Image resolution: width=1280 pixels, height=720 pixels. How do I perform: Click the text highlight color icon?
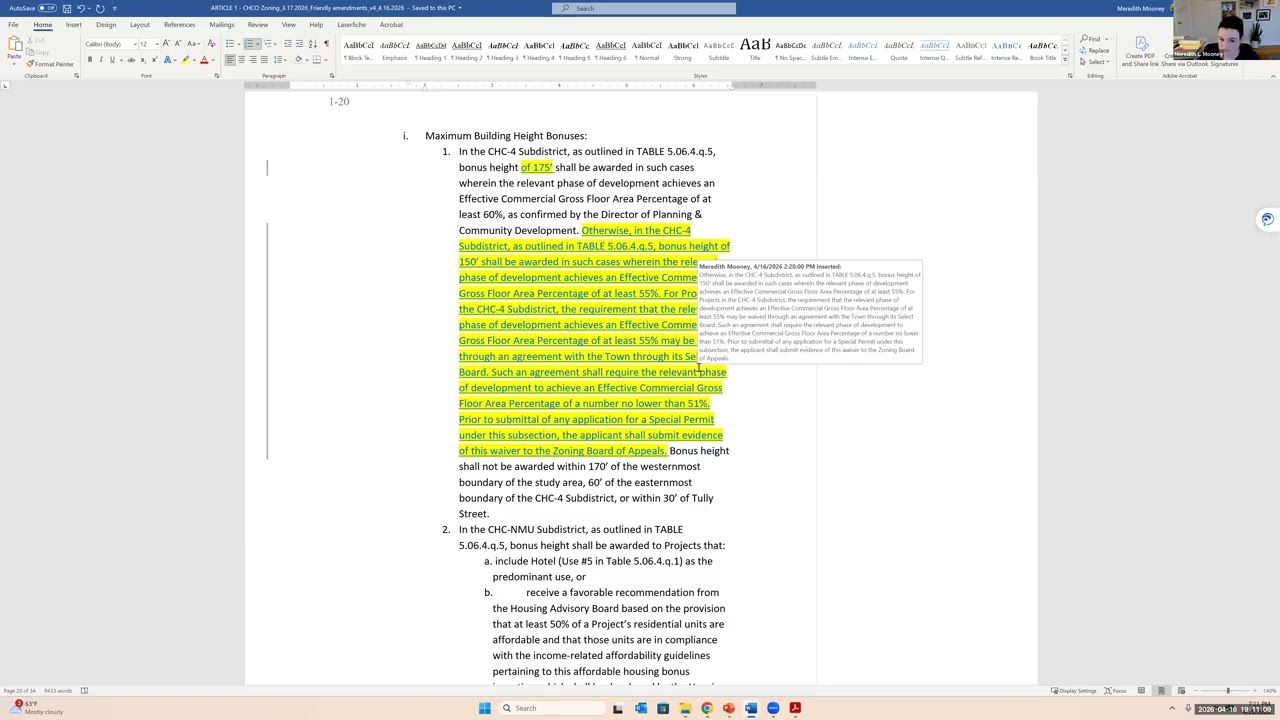186,60
